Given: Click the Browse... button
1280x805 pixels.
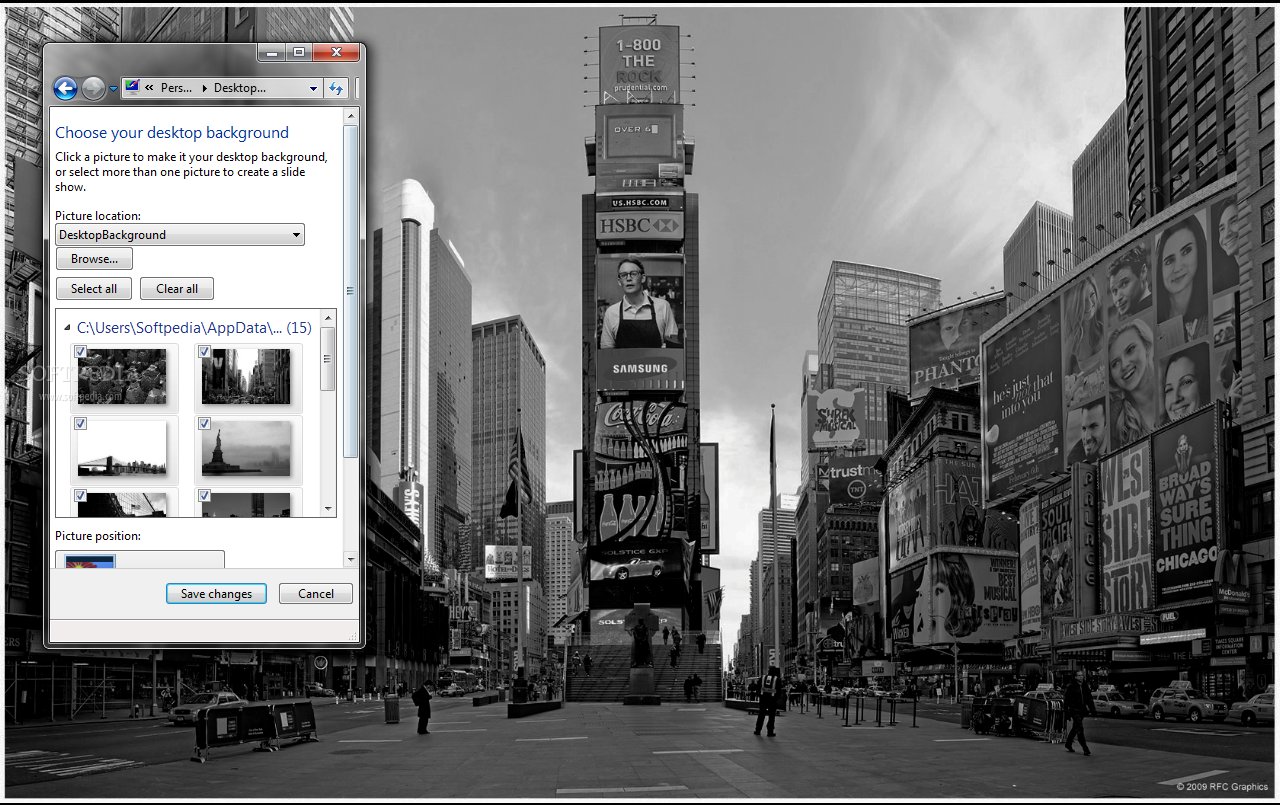Looking at the screenshot, I should coord(94,259).
